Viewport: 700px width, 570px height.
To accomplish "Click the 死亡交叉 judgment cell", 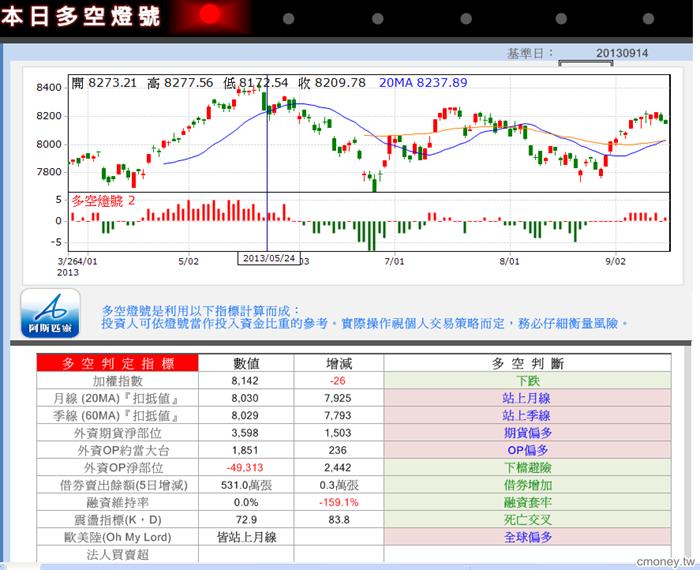I will 528,520.
